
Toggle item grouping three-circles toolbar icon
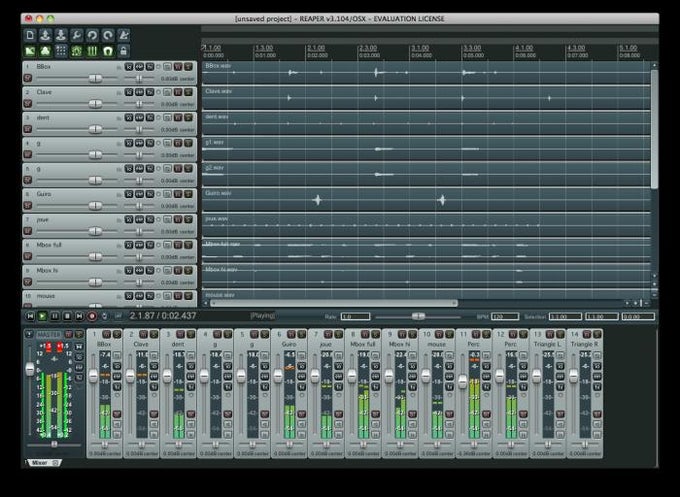click(x=46, y=51)
